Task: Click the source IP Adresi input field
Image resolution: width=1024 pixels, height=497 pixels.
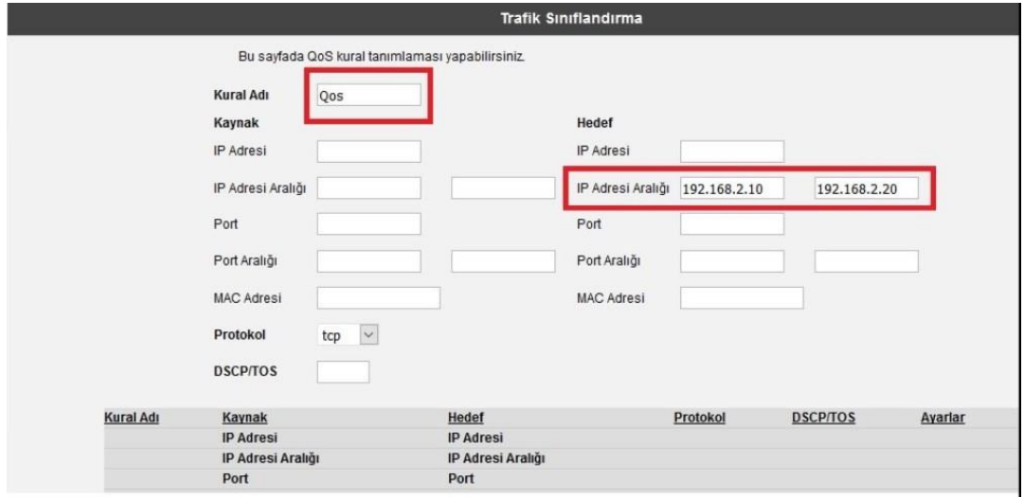Action: click(368, 152)
